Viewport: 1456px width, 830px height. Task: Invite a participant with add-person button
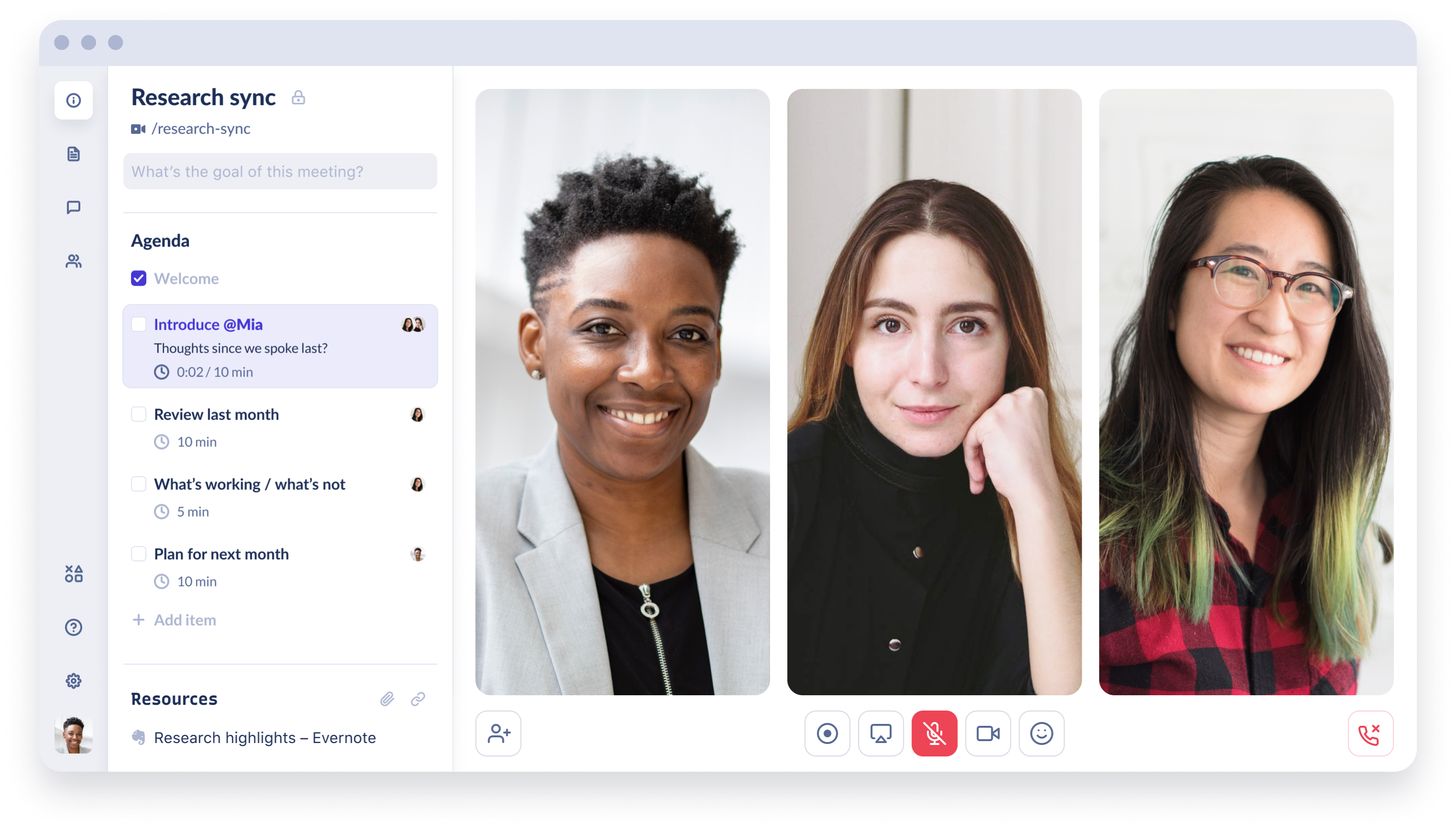[x=498, y=733]
